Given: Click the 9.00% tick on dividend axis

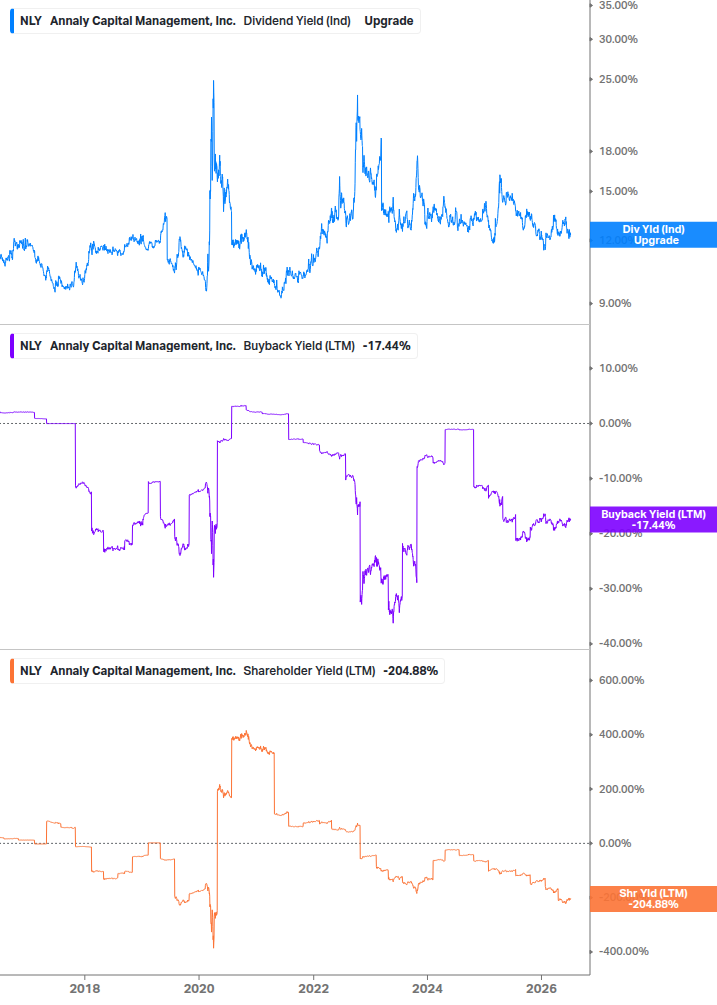Looking at the screenshot, I should point(614,303).
